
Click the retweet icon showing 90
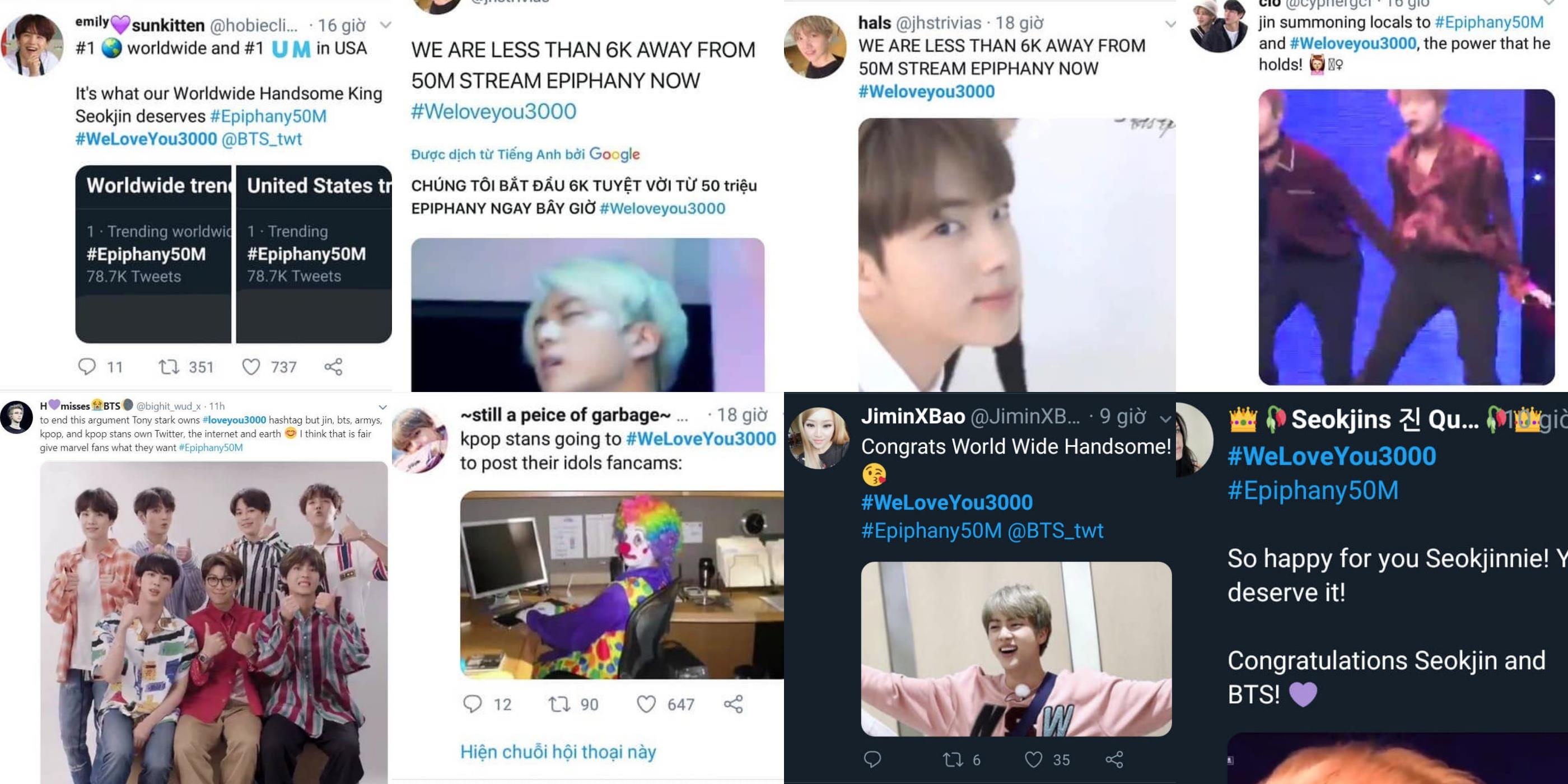[x=559, y=704]
